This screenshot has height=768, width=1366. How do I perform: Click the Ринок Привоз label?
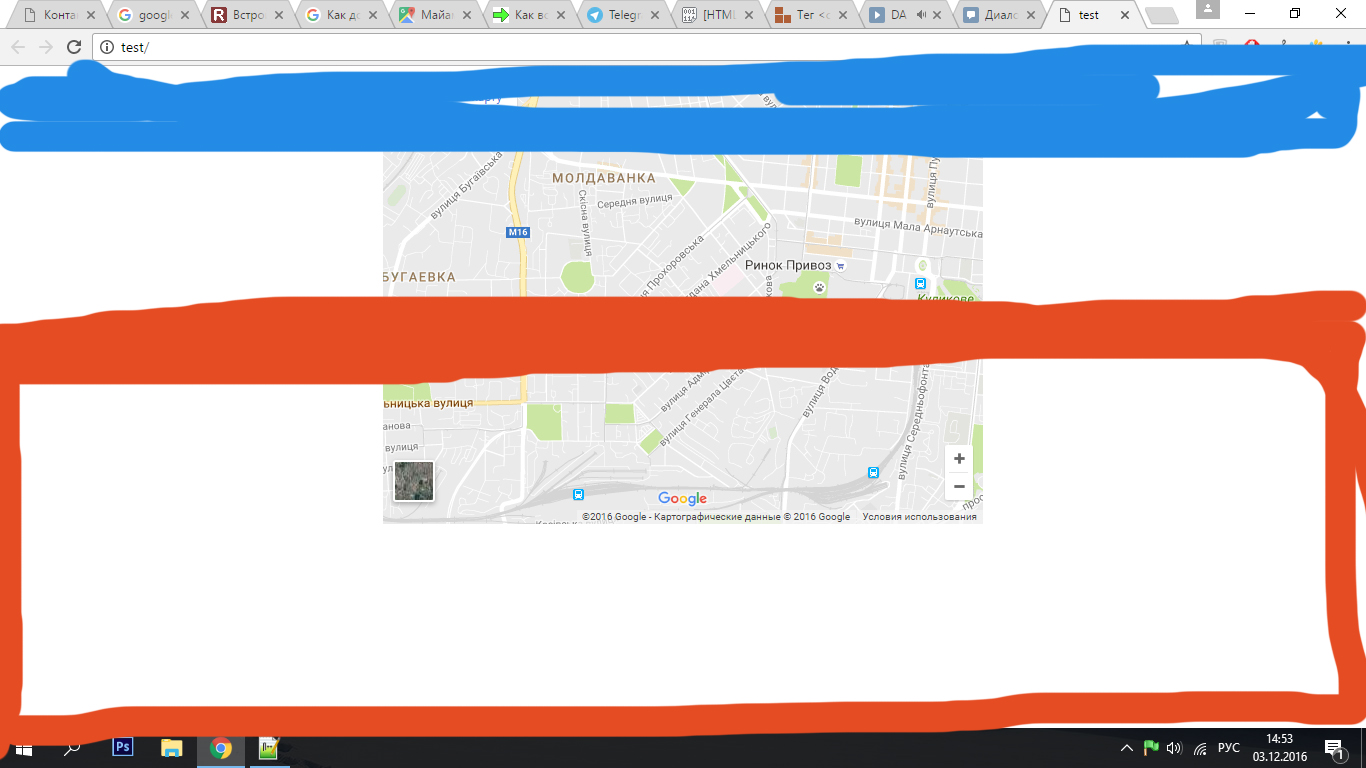pyautogui.click(x=788, y=265)
